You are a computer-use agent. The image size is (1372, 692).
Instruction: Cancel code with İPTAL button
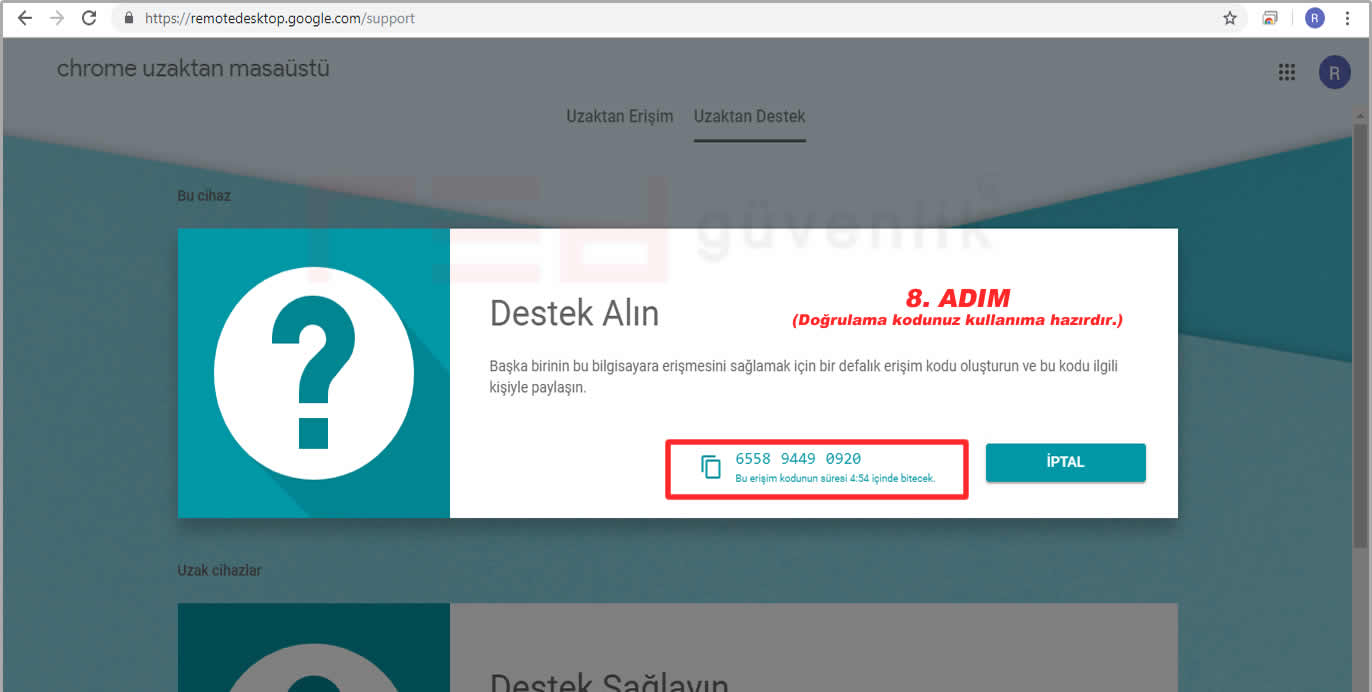pos(1065,462)
